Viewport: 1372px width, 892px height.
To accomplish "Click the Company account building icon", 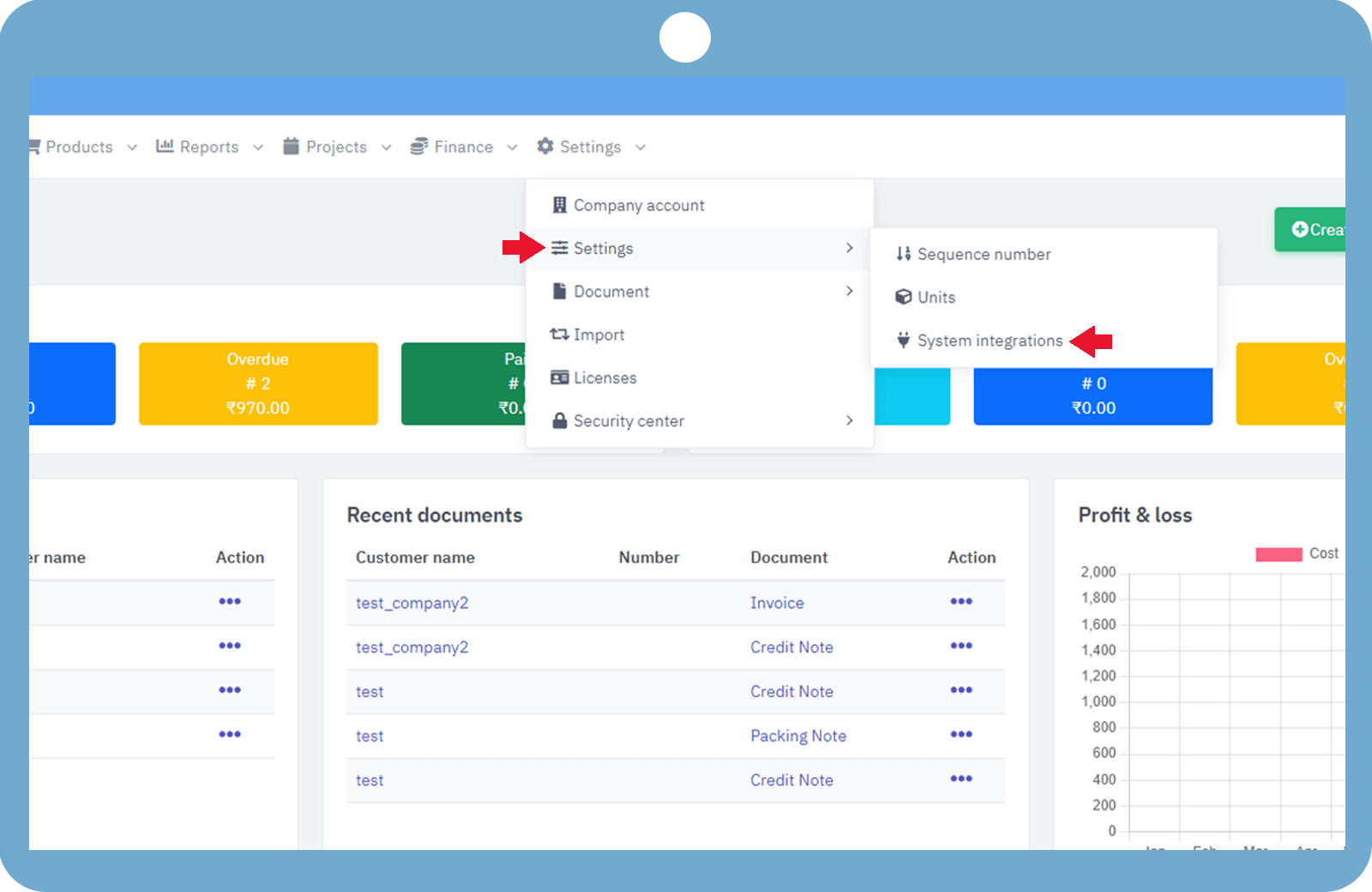I will point(559,205).
